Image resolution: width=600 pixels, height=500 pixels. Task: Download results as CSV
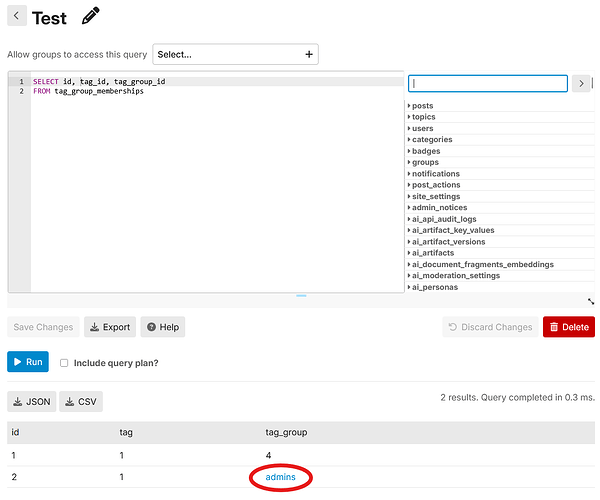(81, 402)
